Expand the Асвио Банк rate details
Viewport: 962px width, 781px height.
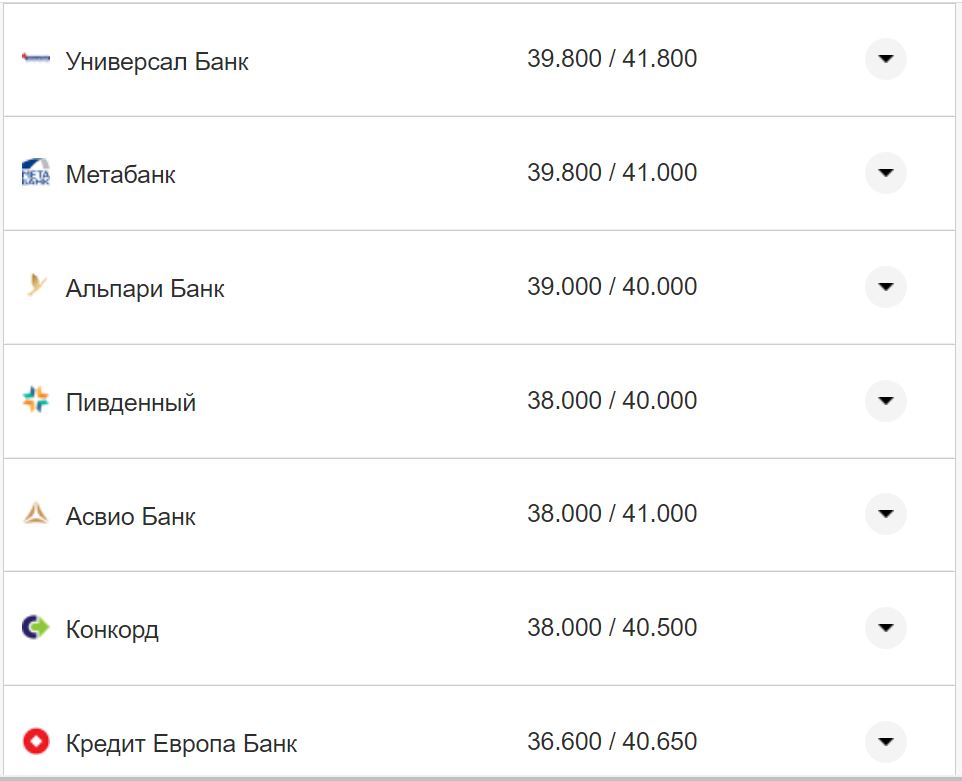point(885,515)
